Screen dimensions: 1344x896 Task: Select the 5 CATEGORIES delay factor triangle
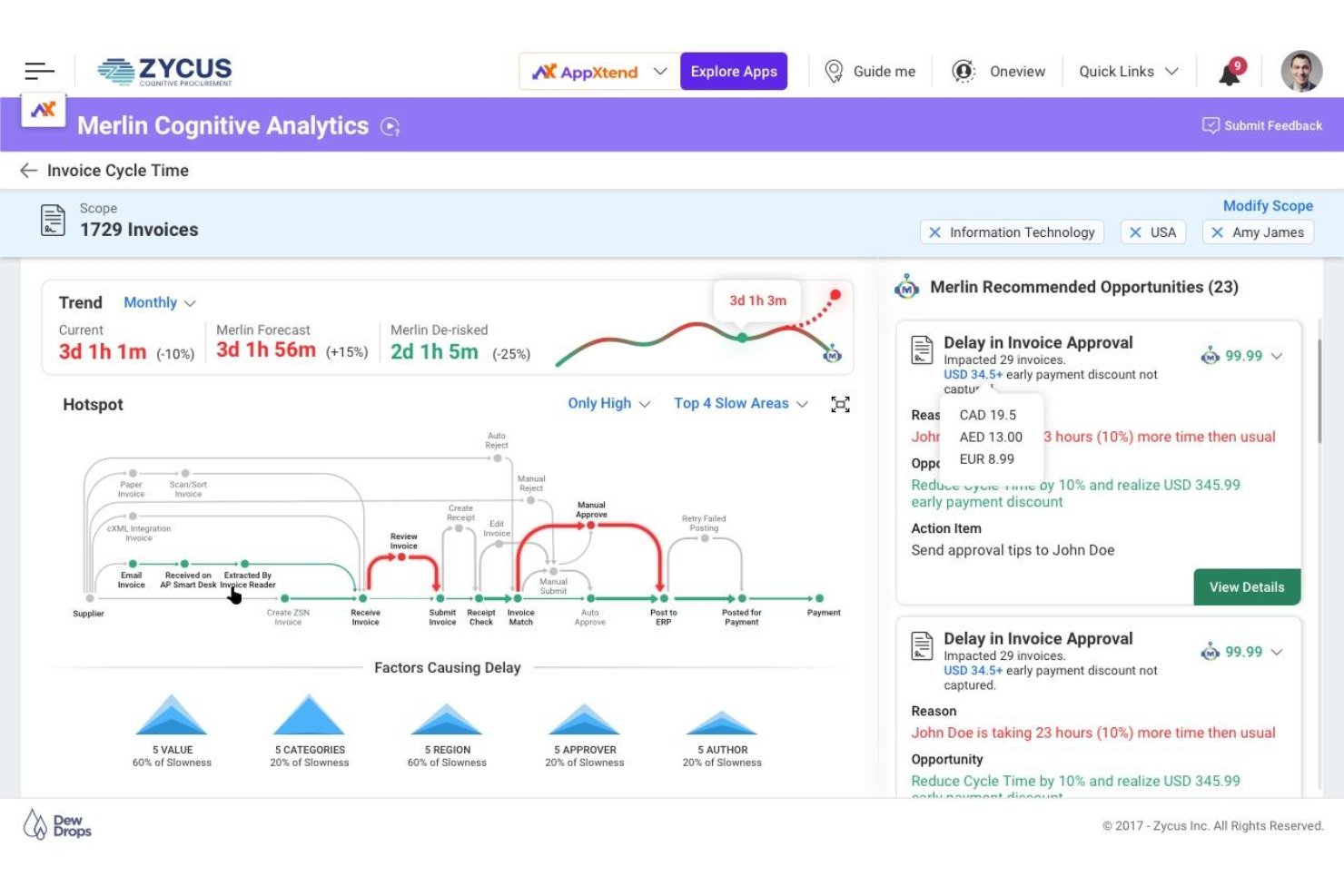pyautogui.click(x=309, y=714)
